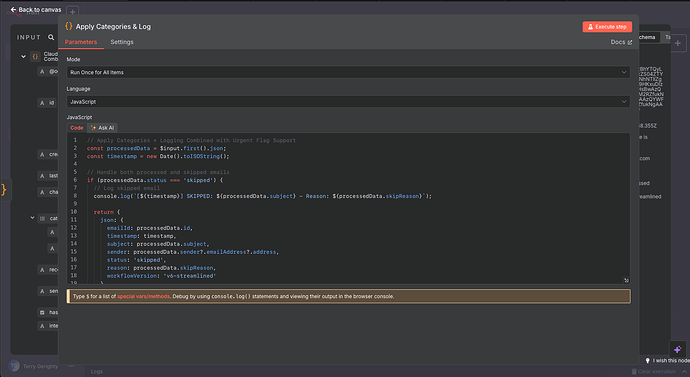Switch to the Ask AI tab

pos(103,128)
